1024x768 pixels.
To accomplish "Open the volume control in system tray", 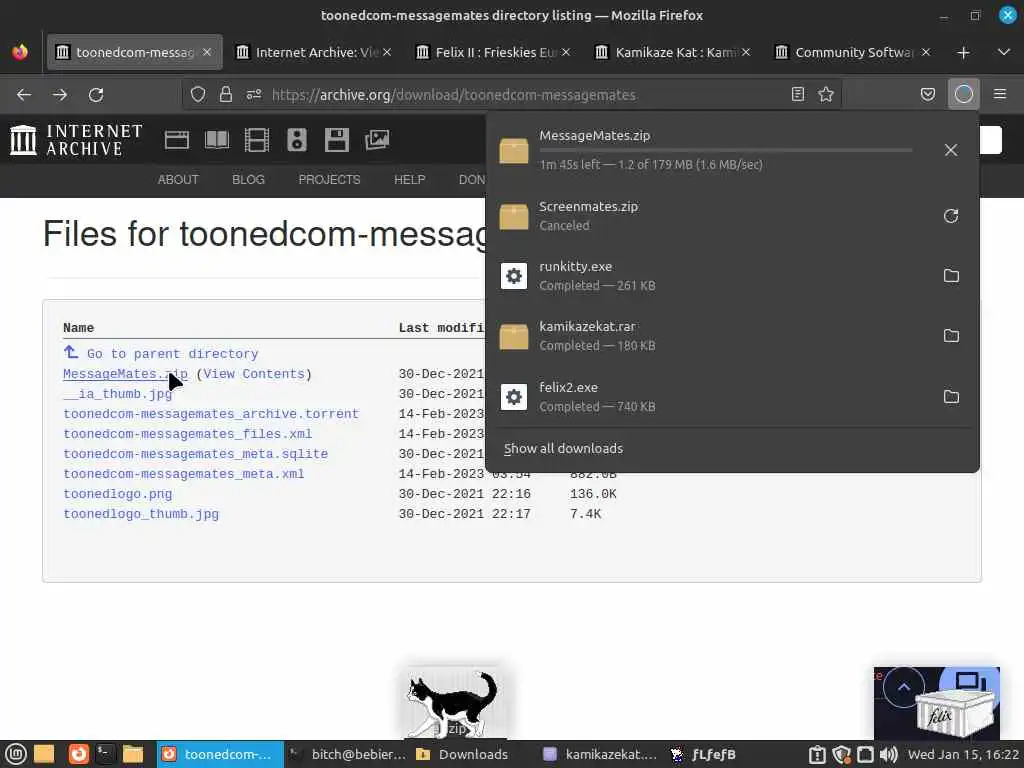I will [888, 755].
